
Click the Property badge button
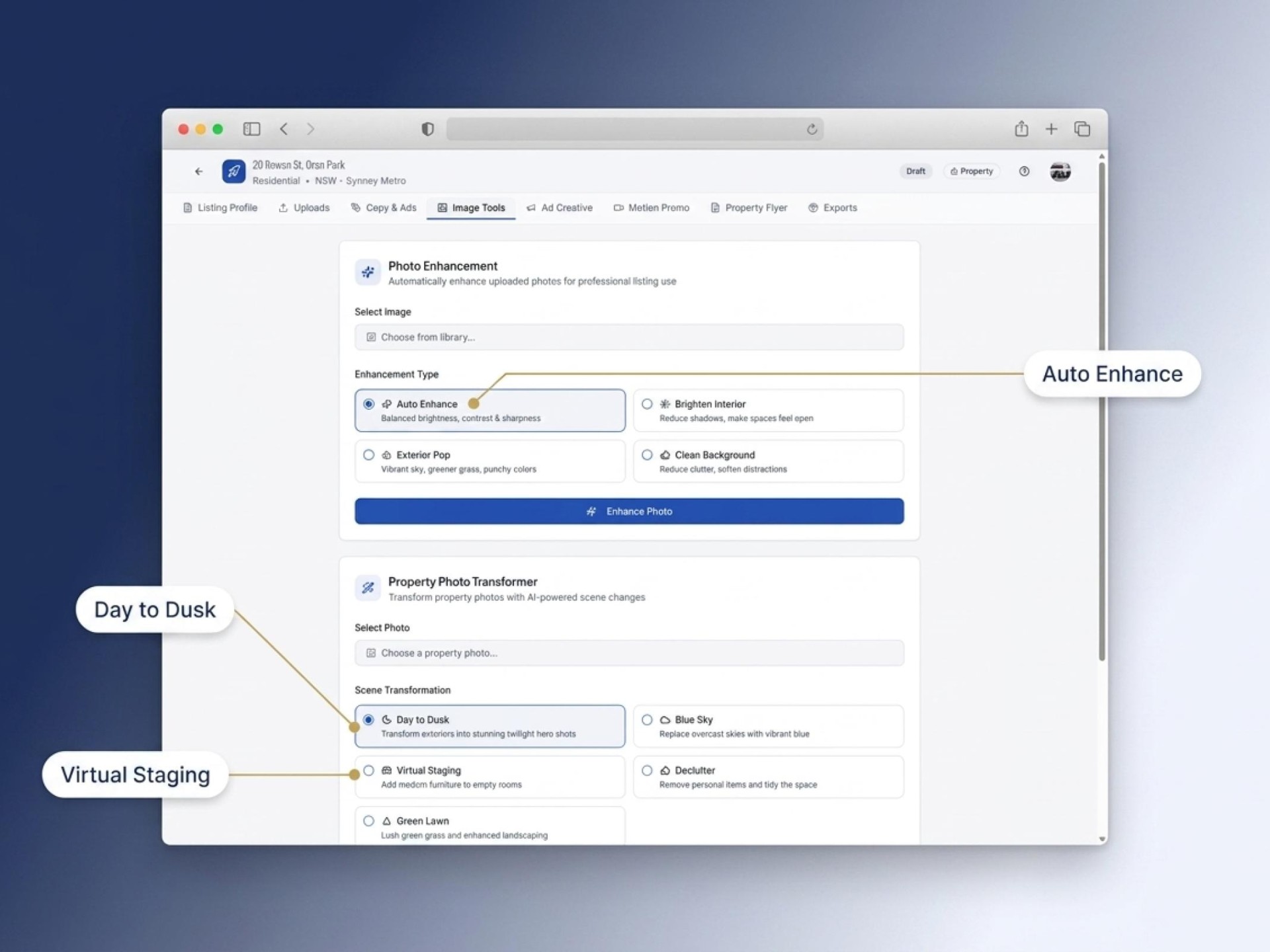coord(972,171)
